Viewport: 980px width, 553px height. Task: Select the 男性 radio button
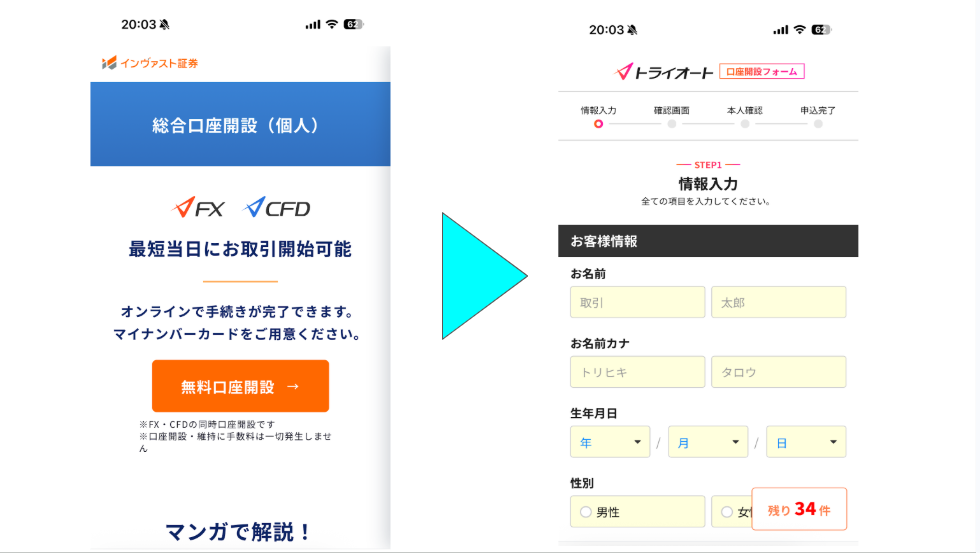pyautogui.click(x=586, y=512)
